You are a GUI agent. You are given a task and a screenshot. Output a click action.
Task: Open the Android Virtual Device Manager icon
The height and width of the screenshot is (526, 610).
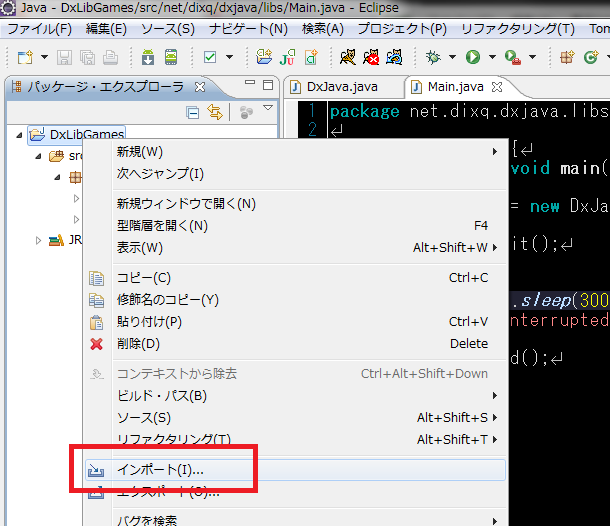pos(171,57)
